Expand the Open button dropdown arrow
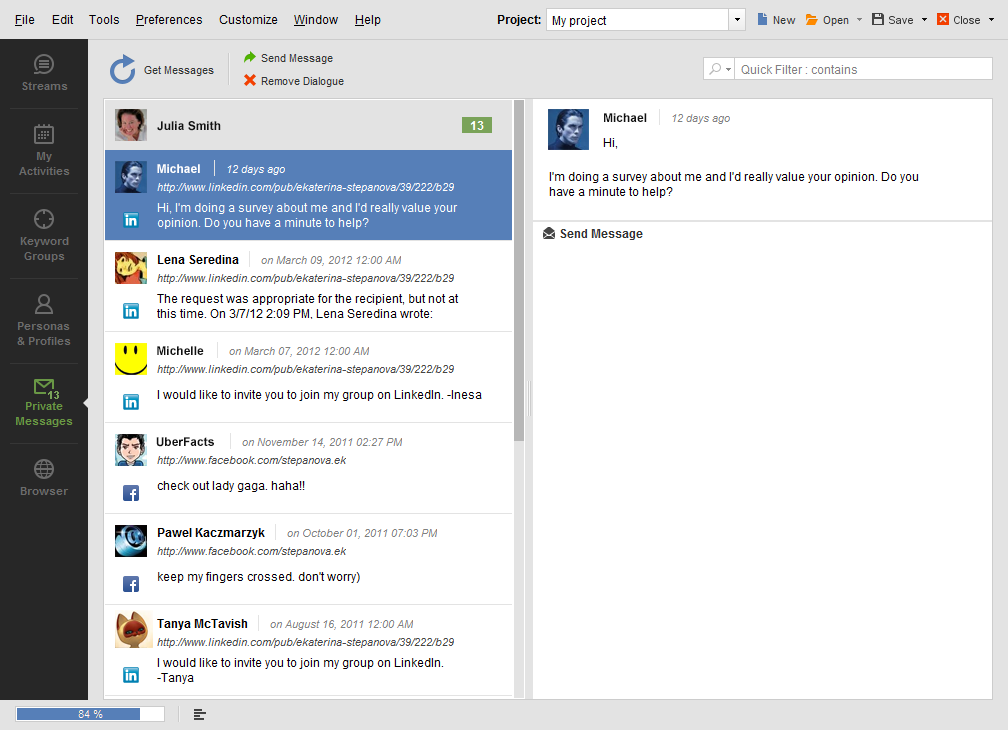Image resolution: width=1008 pixels, height=730 pixels. pos(860,20)
